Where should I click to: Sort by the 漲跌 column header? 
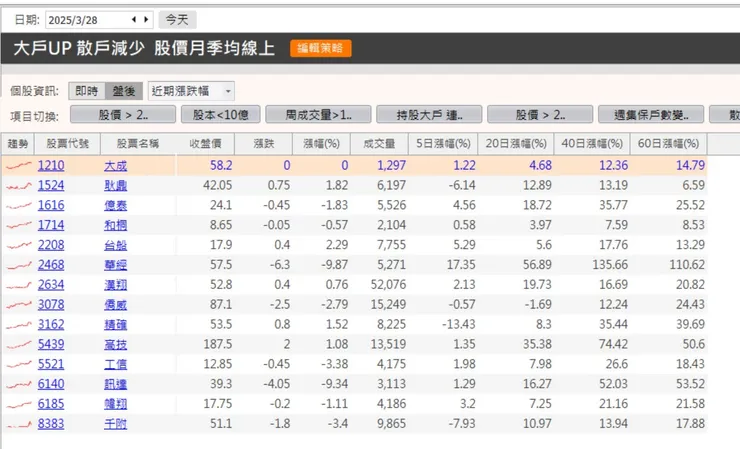263,144
